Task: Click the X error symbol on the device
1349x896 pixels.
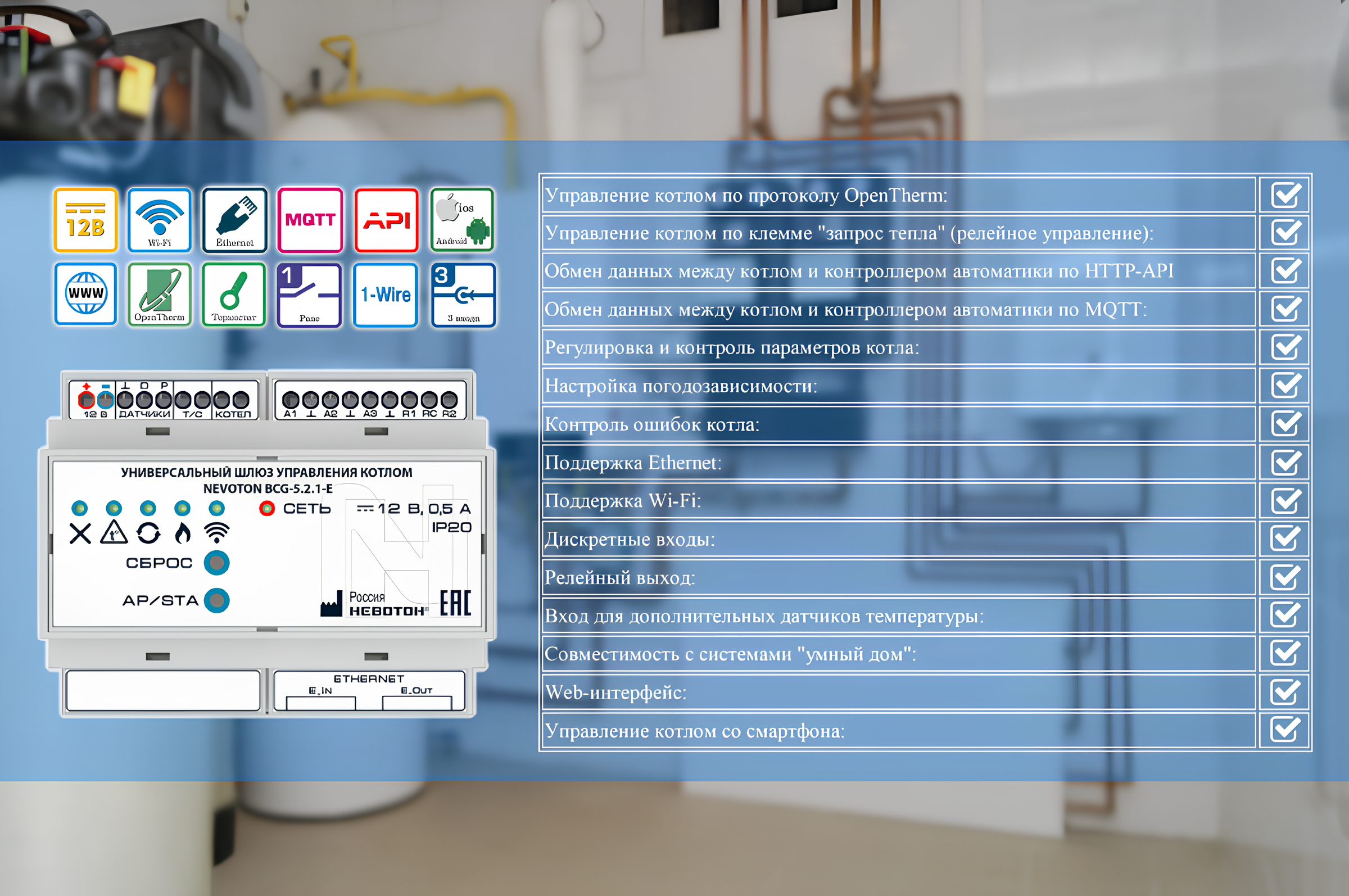Action: coord(80,533)
